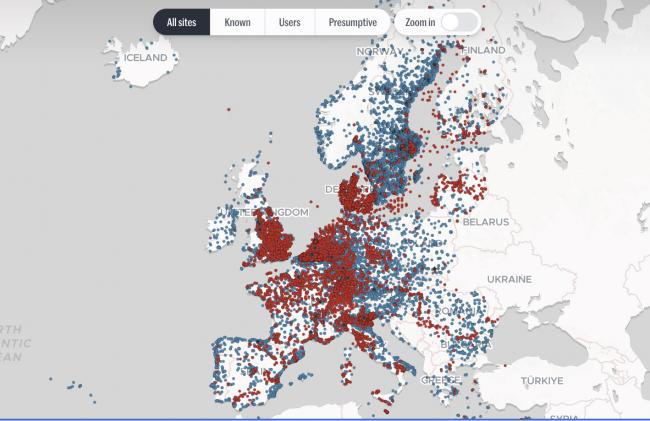Click the TÜRKIYE country label
Screen dimensions: 650x421
[543, 381]
